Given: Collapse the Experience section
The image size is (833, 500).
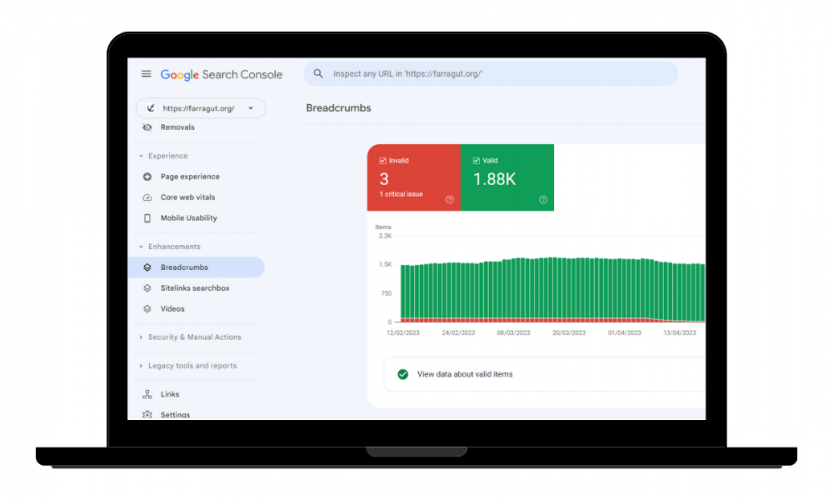Looking at the screenshot, I should pos(163,156).
